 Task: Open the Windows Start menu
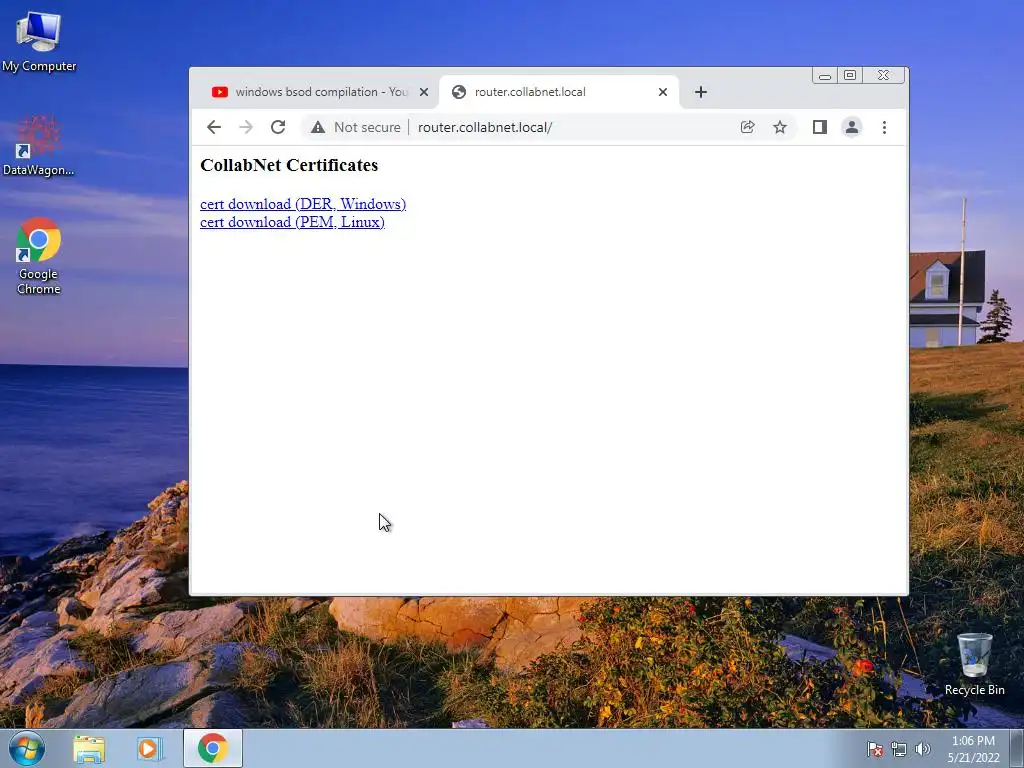tap(27, 748)
